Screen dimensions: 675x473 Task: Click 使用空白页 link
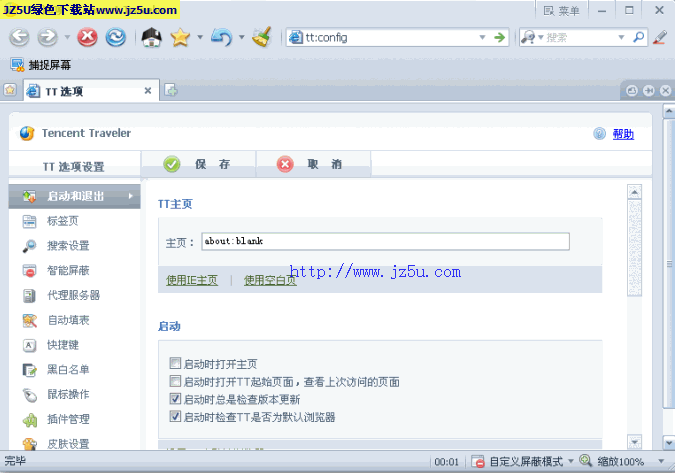pyautogui.click(x=270, y=280)
